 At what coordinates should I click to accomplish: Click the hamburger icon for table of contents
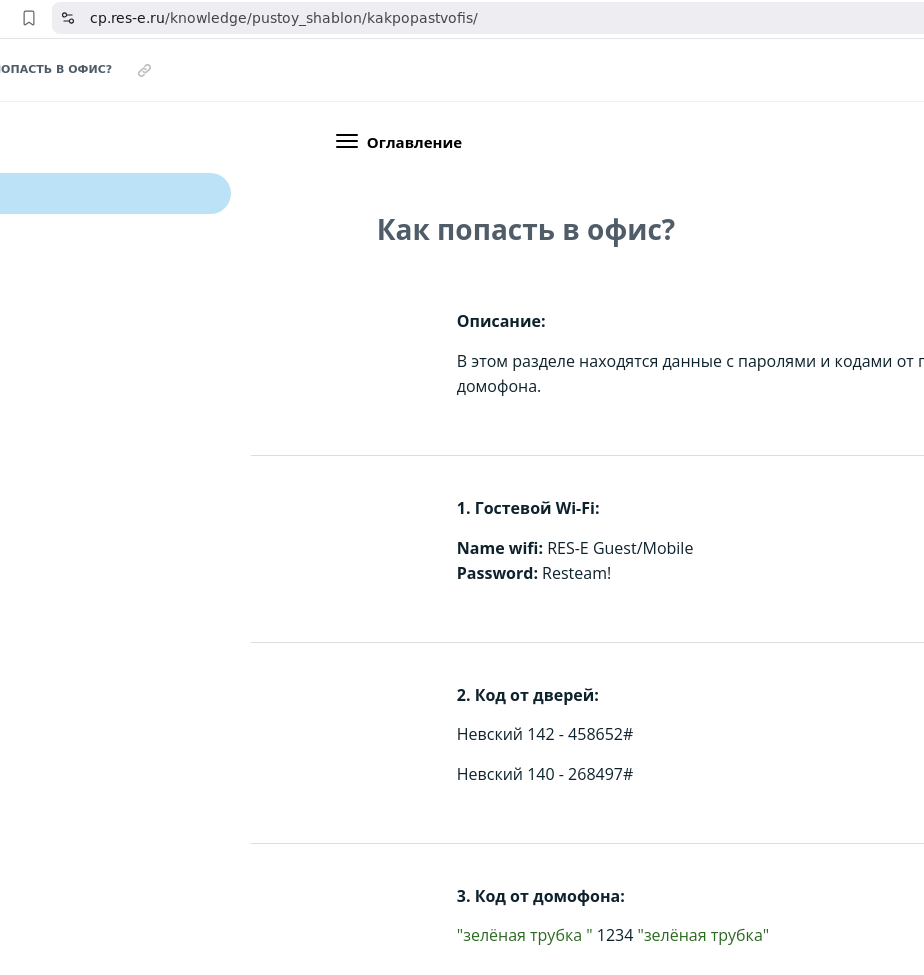[346, 142]
